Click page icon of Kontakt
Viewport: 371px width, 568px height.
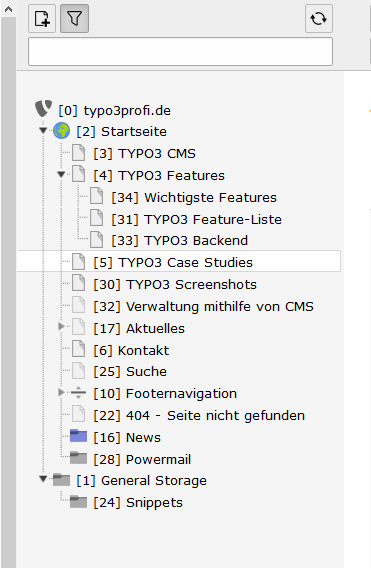[x=78, y=349]
